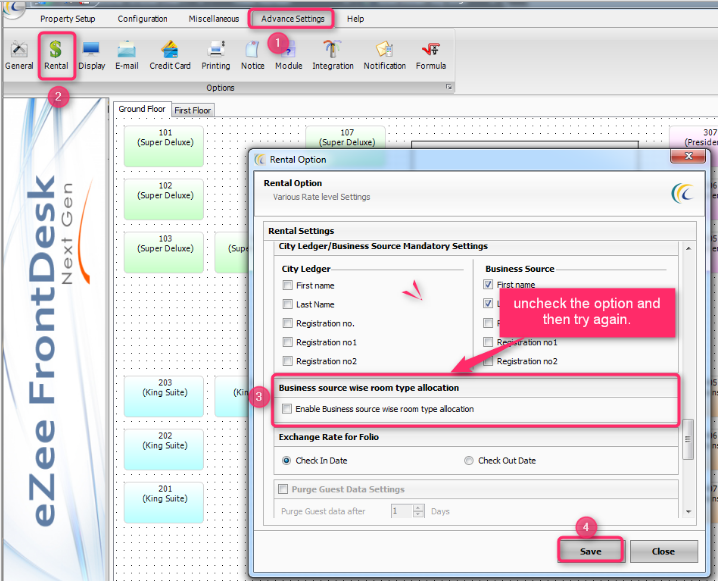The height and width of the screenshot is (584, 718).
Task: Open Advance Settings menu
Action: coord(293,19)
